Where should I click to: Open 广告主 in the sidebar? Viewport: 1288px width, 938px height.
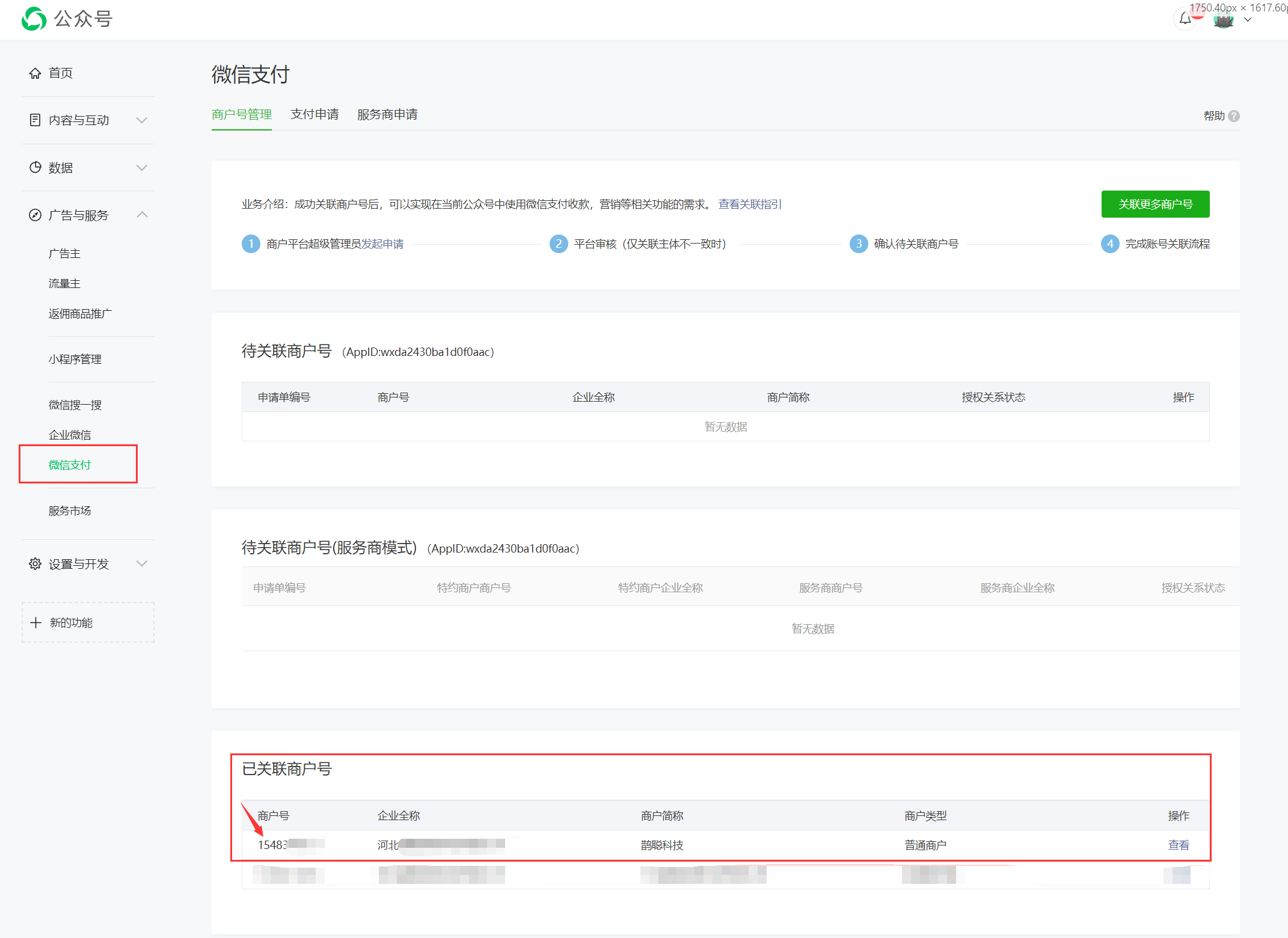click(64, 254)
